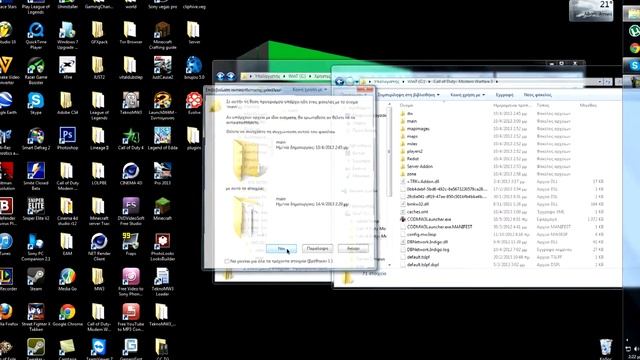Viewport: 640px width, 360px height.
Task: Confirm merge with the Ναι button
Action: click(281, 248)
